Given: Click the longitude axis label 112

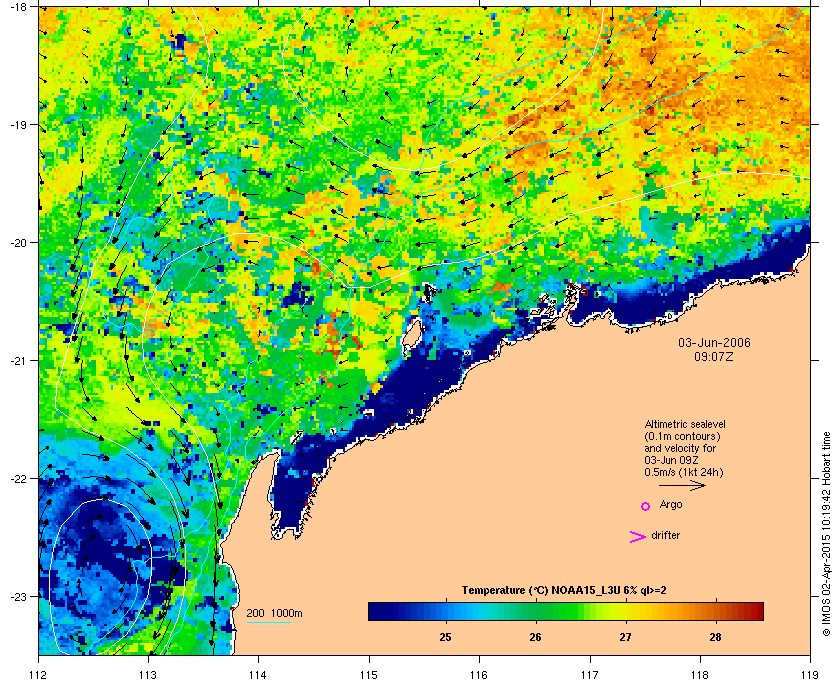Looking at the screenshot, I should pos(39,675).
